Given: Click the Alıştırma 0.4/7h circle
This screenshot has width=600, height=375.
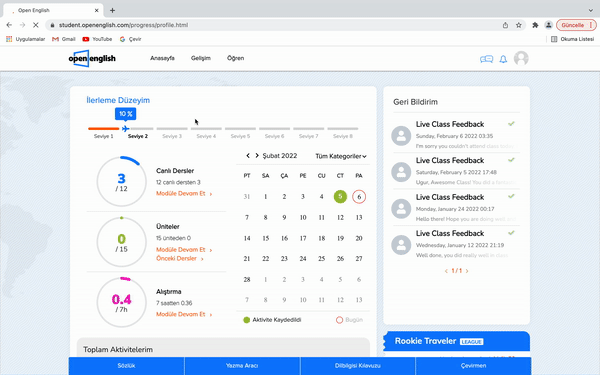Looking at the screenshot, I should click(x=122, y=302).
